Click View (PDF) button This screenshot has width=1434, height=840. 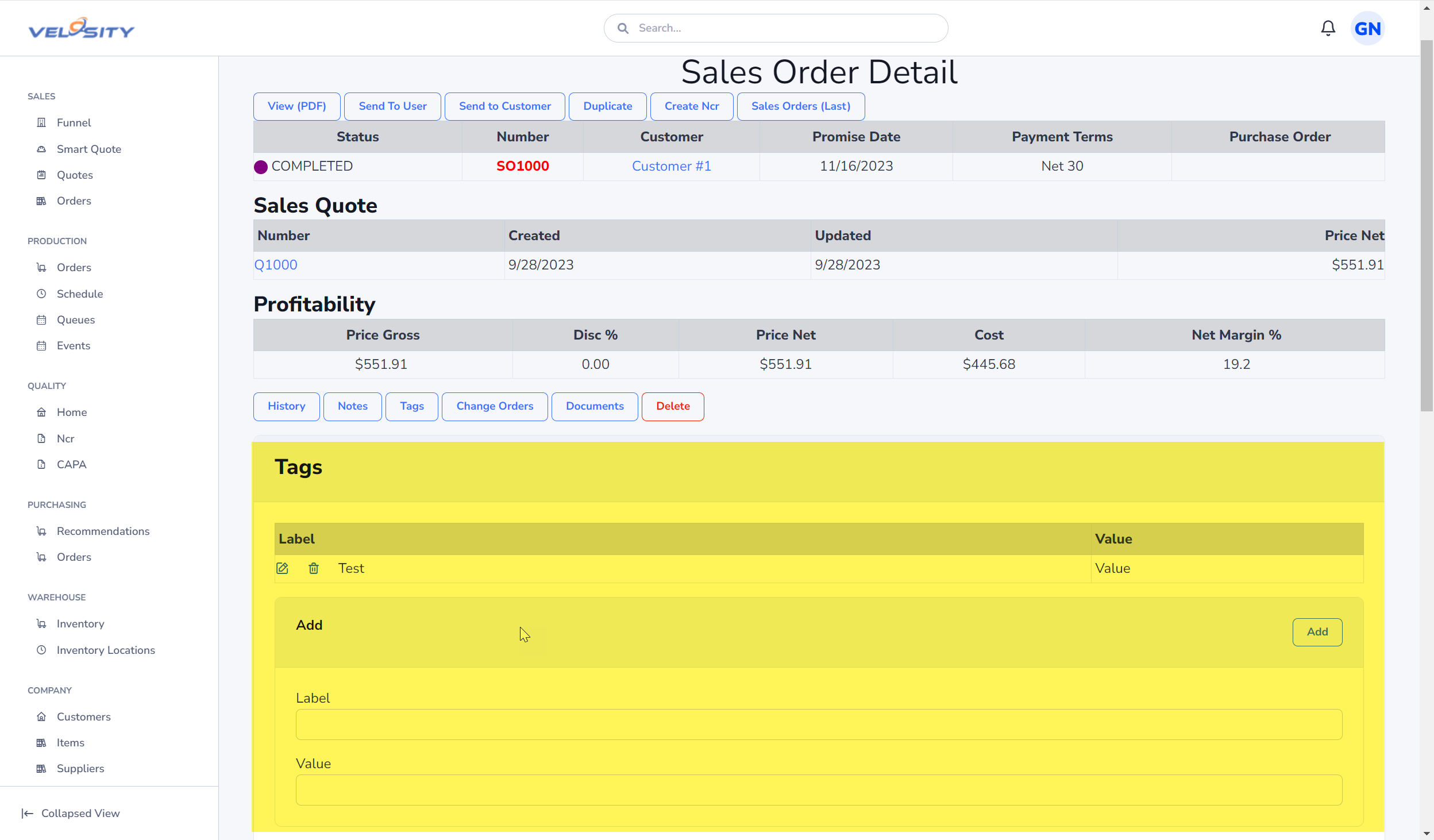coord(296,106)
